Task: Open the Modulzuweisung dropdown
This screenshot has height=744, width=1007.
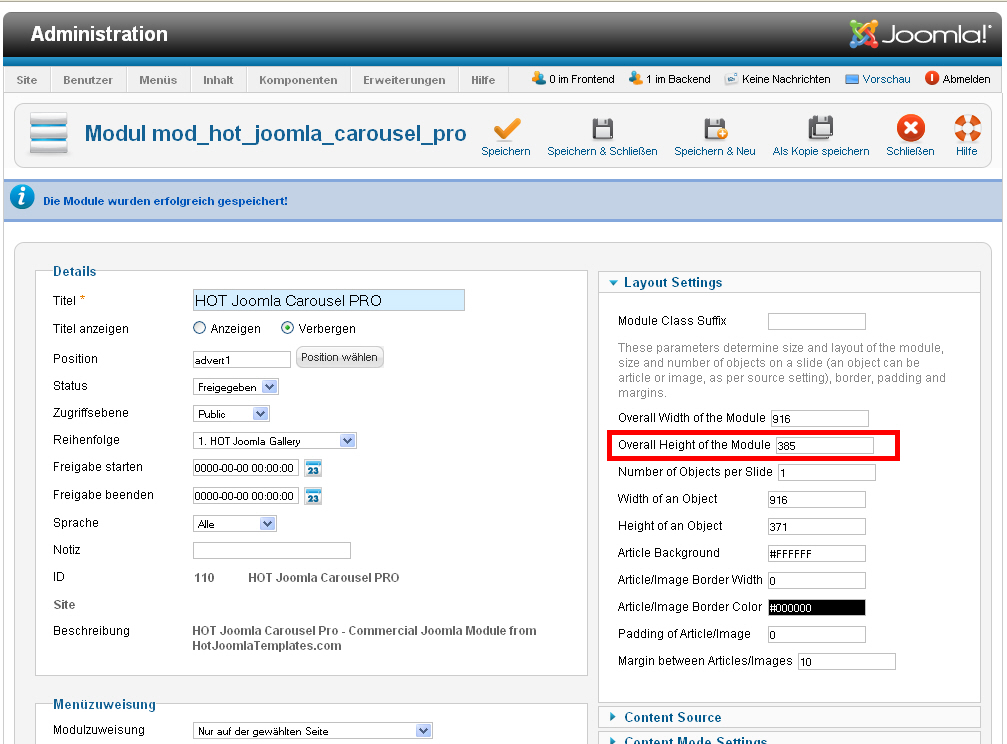Action: tap(313, 731)
